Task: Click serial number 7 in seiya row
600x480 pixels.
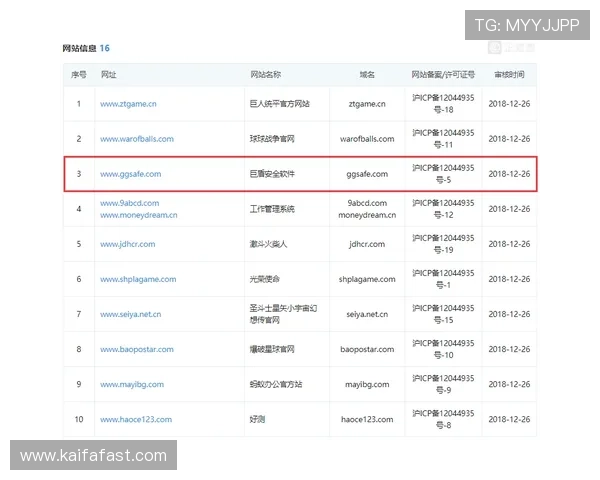Action: (79, 314)
